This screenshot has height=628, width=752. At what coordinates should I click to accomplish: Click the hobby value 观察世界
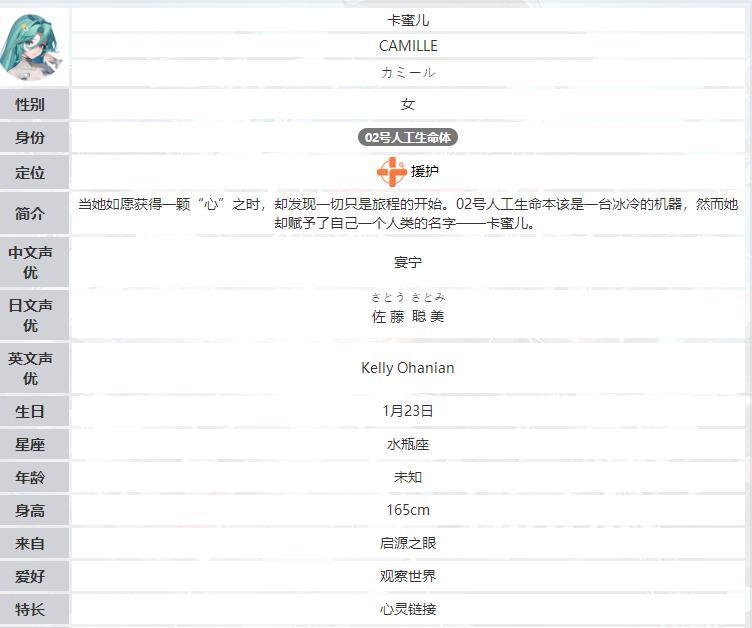click(408, 576)
